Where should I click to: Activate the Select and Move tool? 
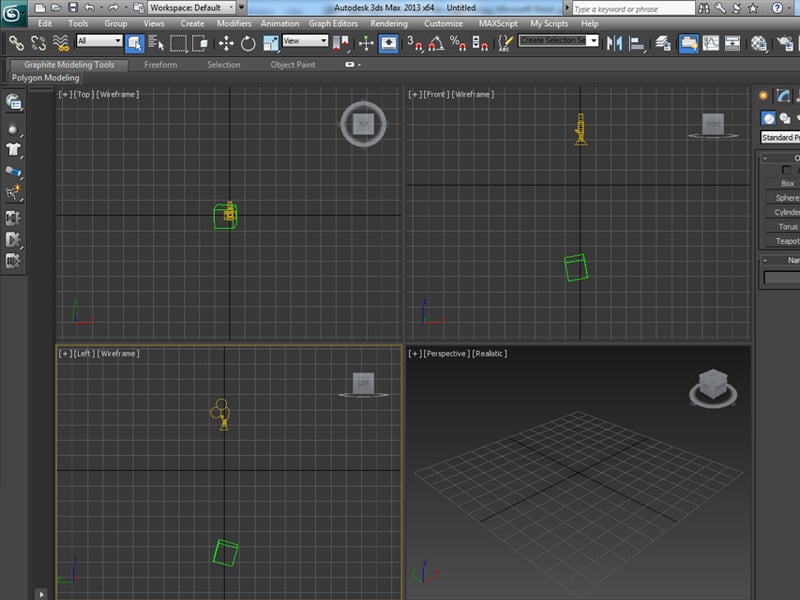tap(226, 43)
